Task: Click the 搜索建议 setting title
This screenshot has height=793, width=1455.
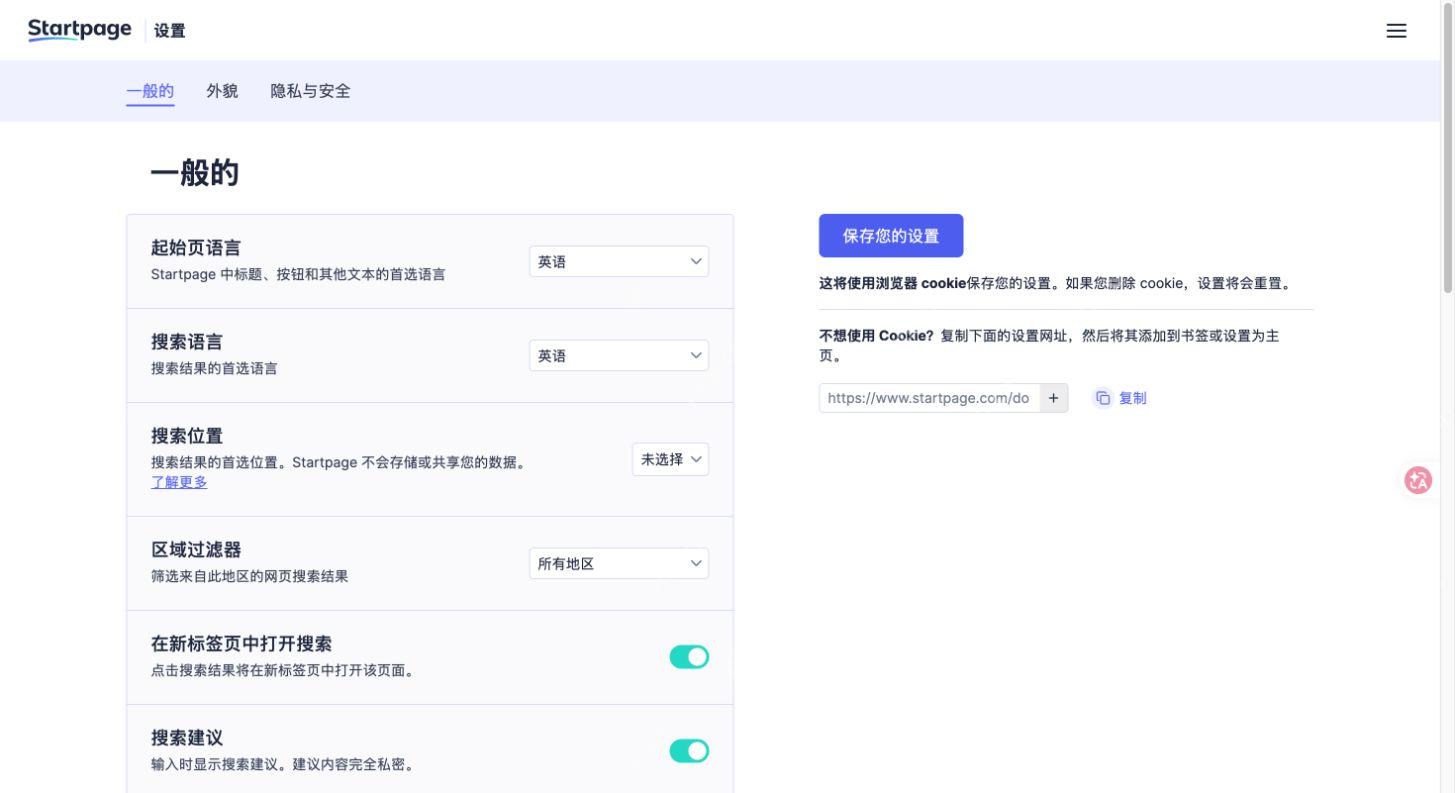Action: coord(187,738)
